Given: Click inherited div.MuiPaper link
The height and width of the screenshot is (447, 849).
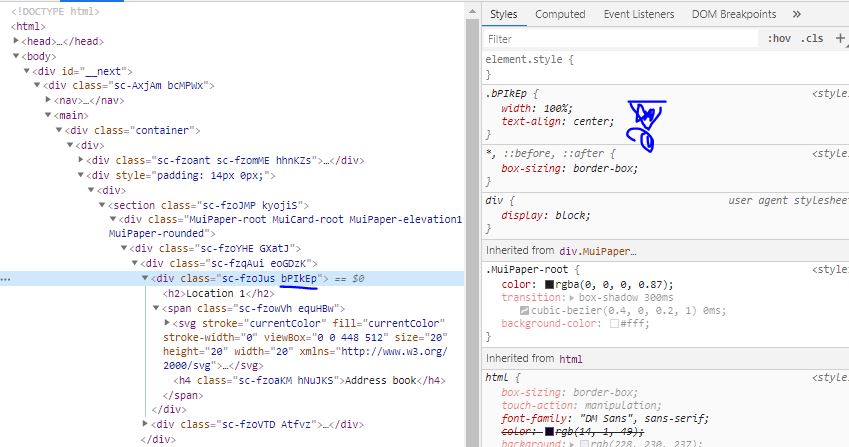Looking at the screenshot, I should [x=598, y=251].
